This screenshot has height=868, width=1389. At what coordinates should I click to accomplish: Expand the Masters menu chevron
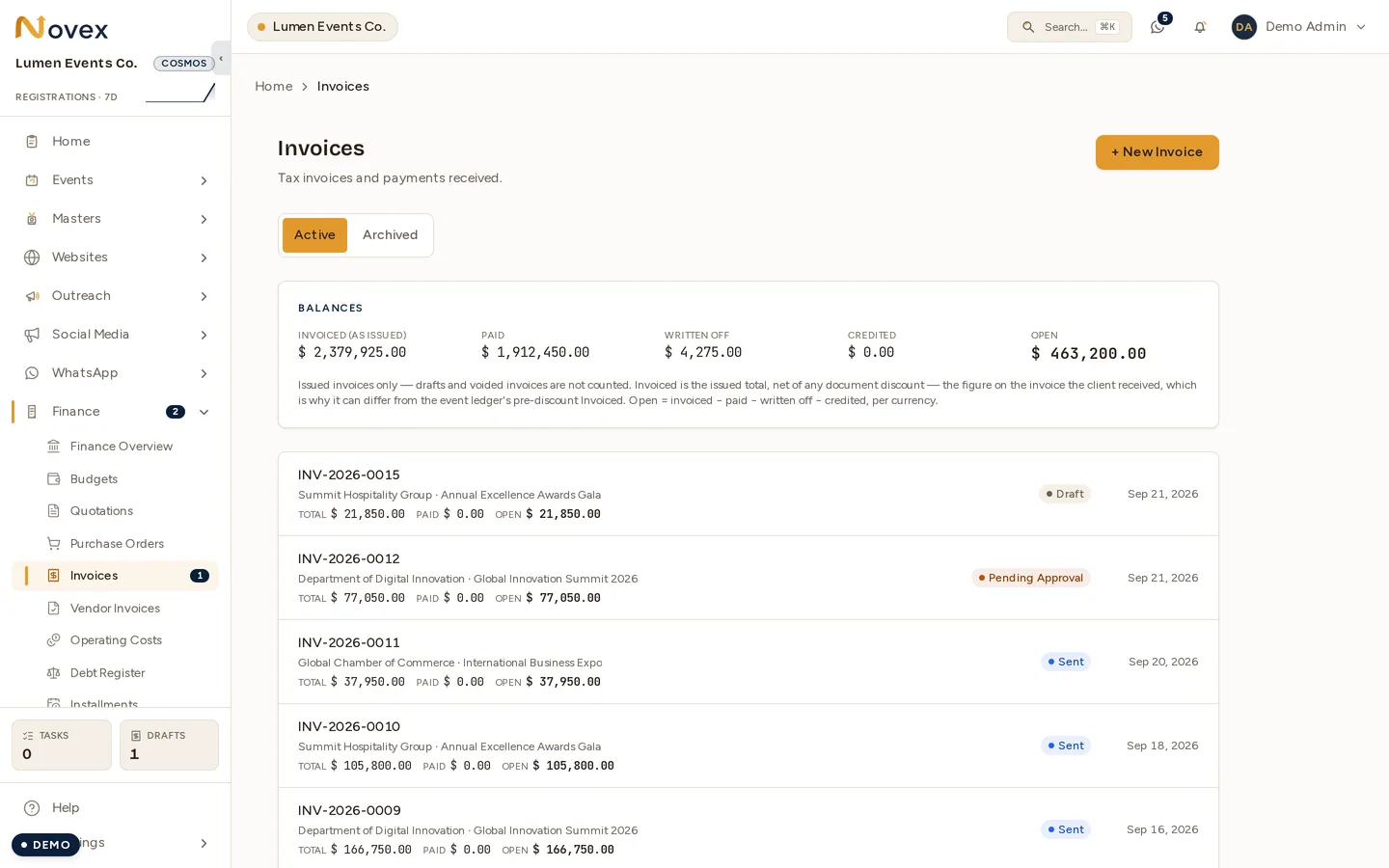coord(204,219)
